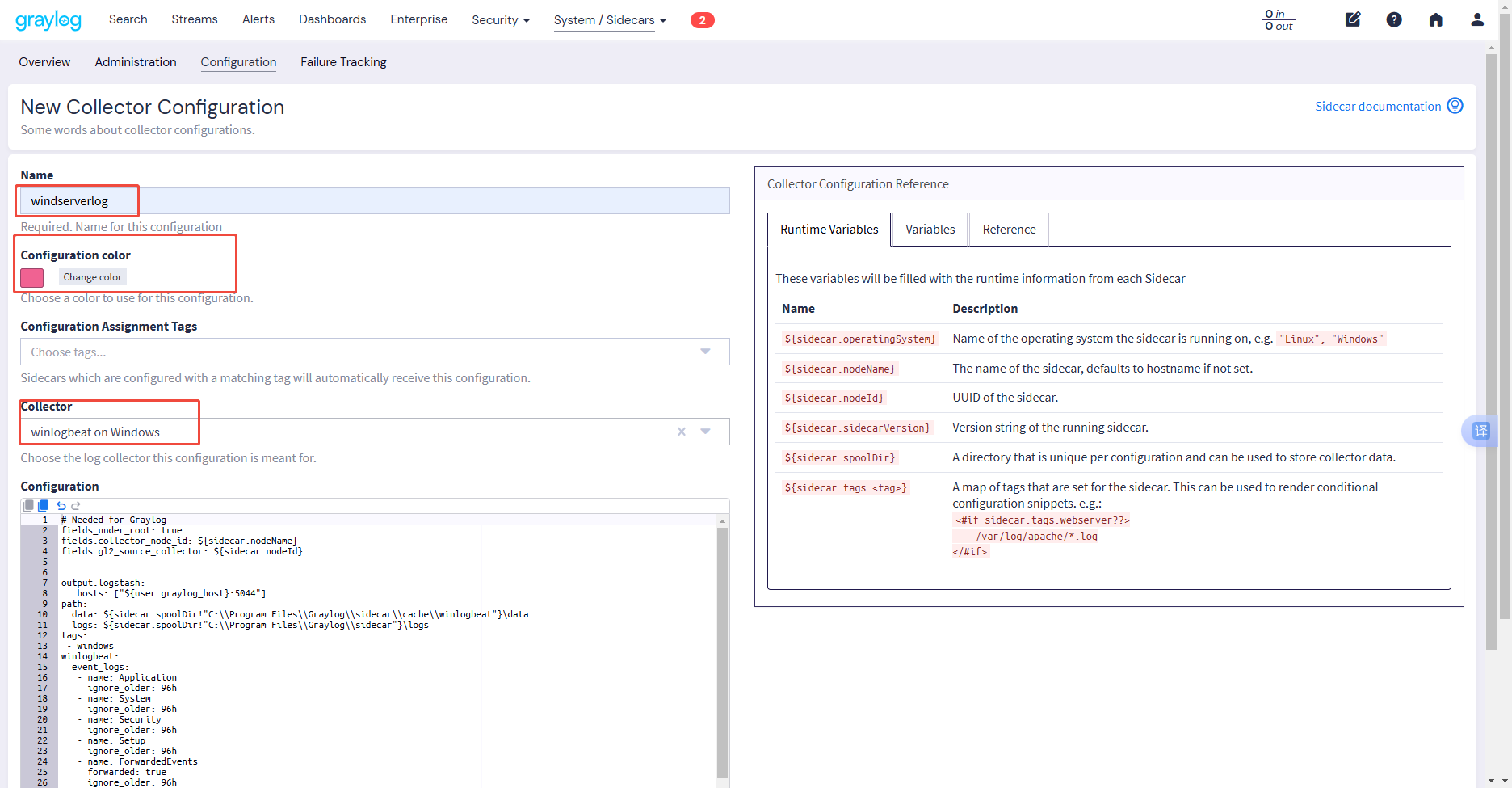Click the "<#if sidecar.tags.webserver??>" snippet
The width and height of the screenshot is (1512, 788).
pyautogui.click(x=1042, y=520)
